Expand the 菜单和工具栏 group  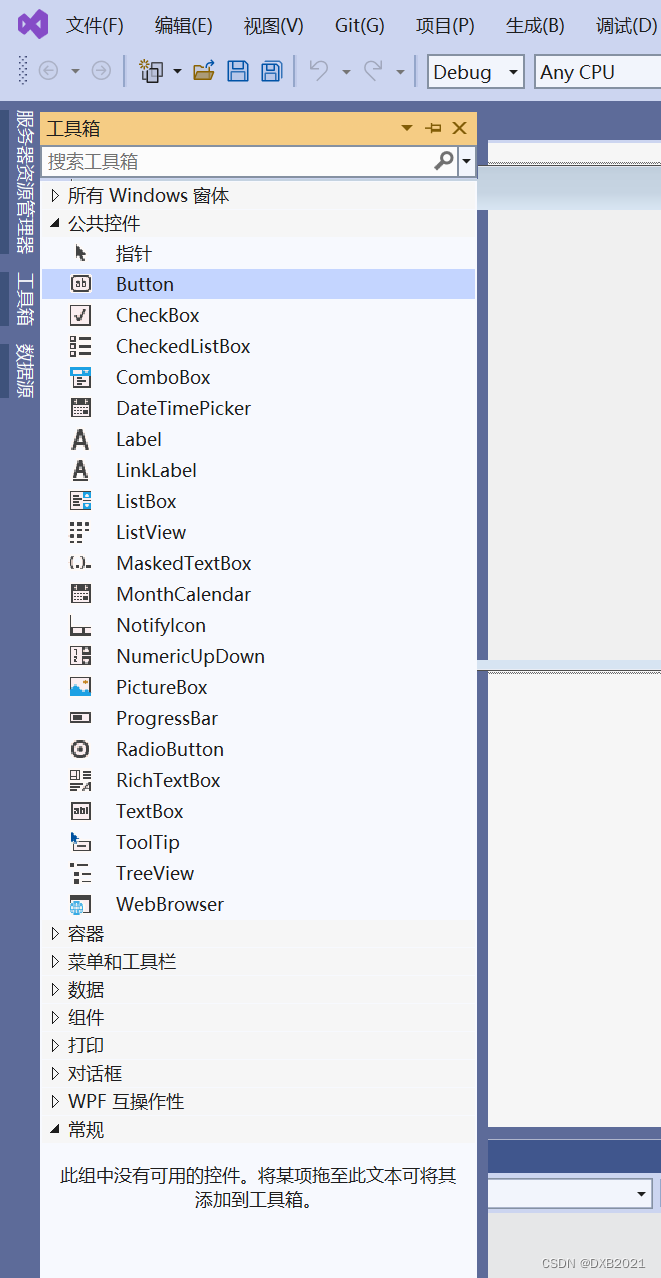point(55,962)
